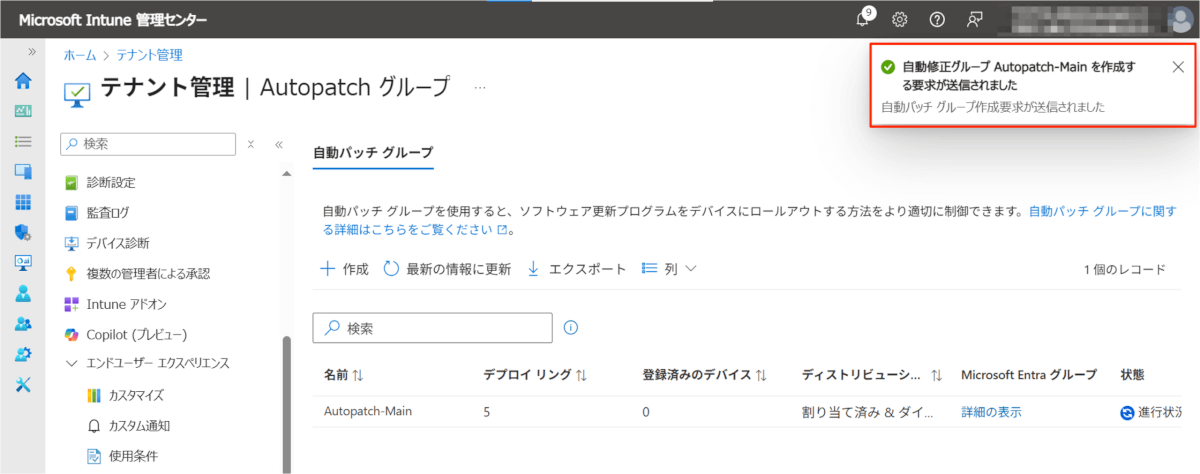Sort by 名前 column header

343,375
